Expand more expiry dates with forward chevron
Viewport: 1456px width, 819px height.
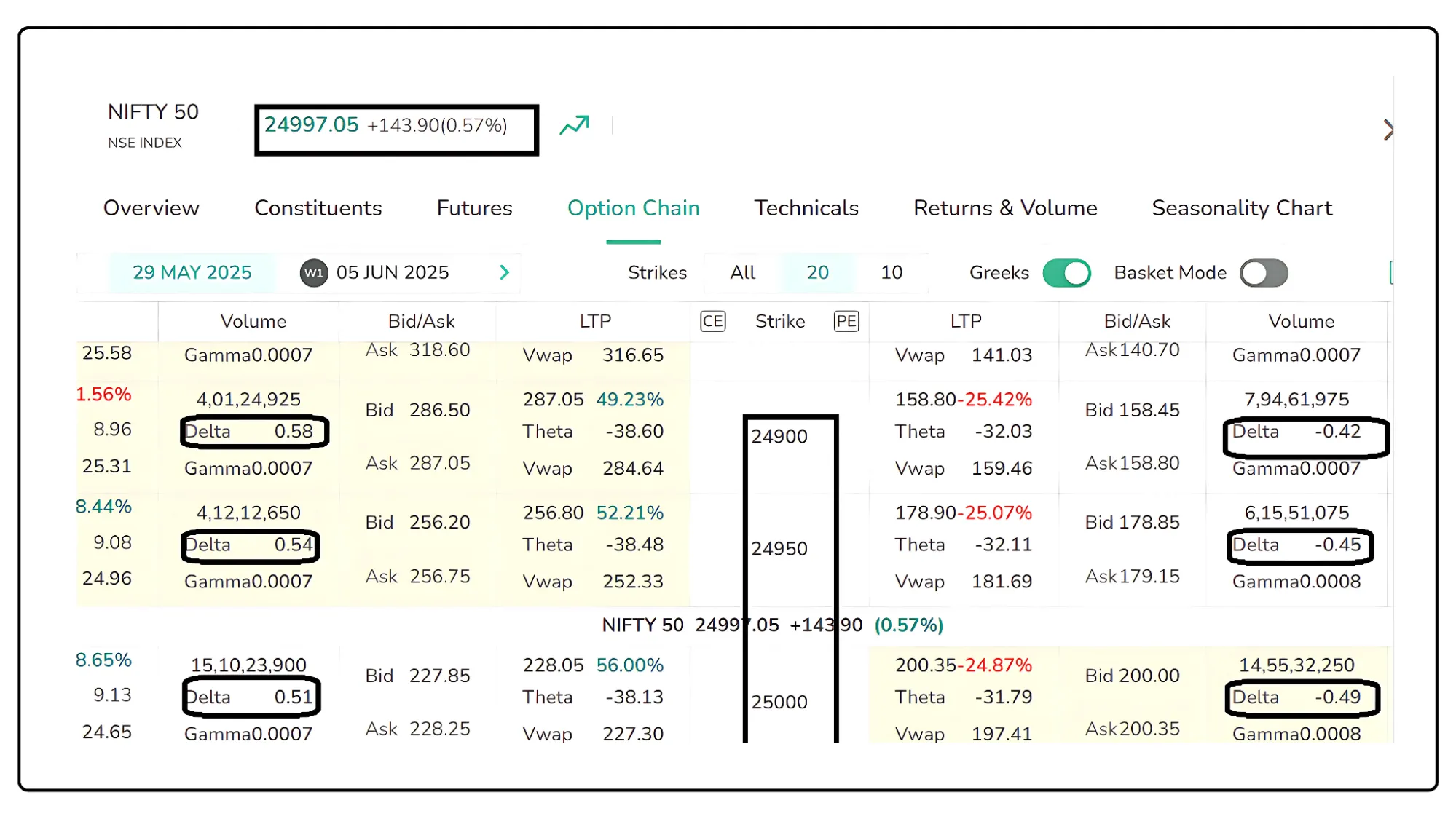click(x=505, y=272)
